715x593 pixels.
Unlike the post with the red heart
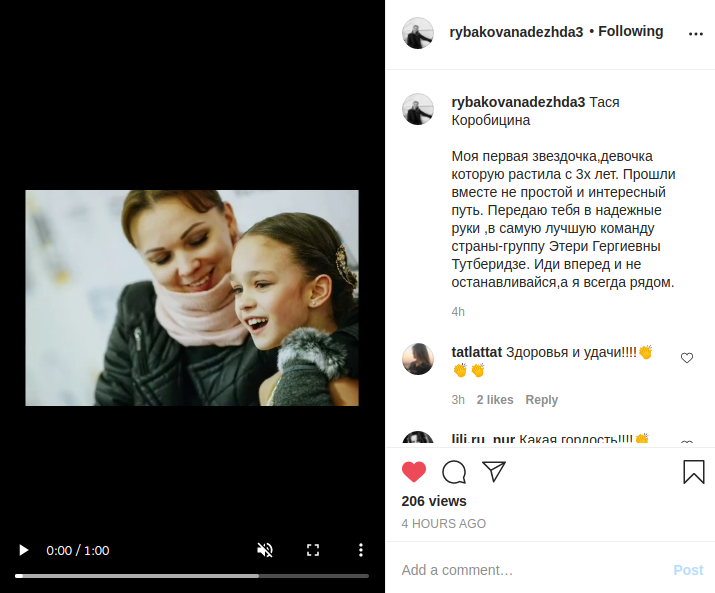[414, 472]
